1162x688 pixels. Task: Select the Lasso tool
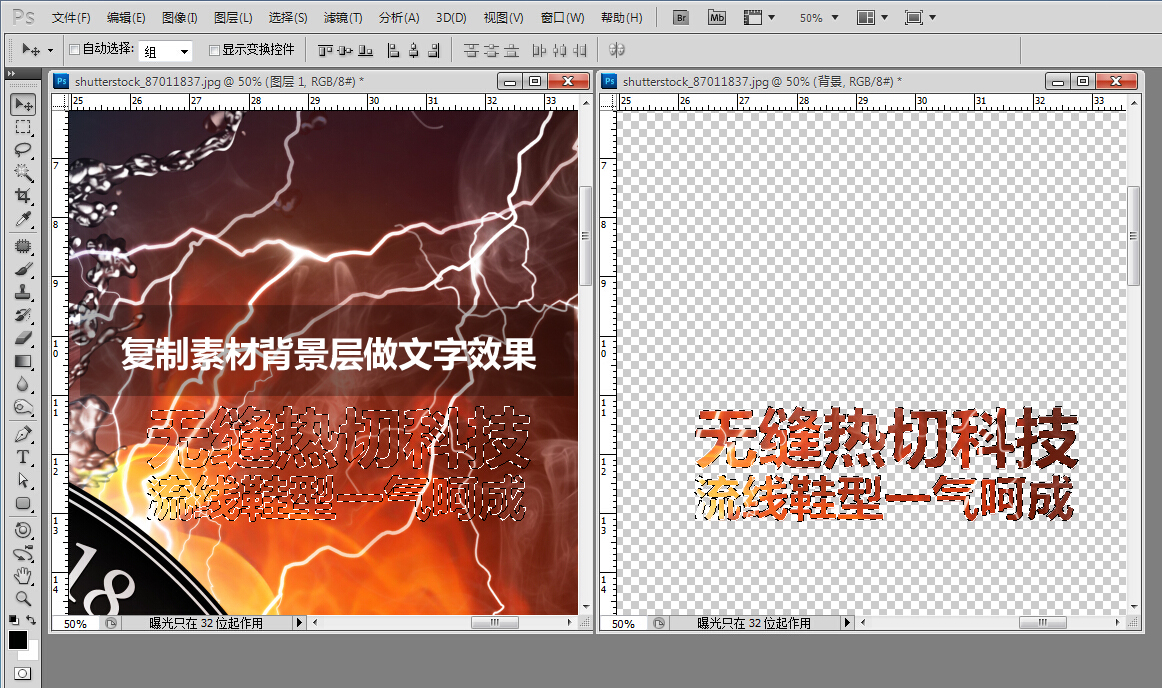point(24,150)
